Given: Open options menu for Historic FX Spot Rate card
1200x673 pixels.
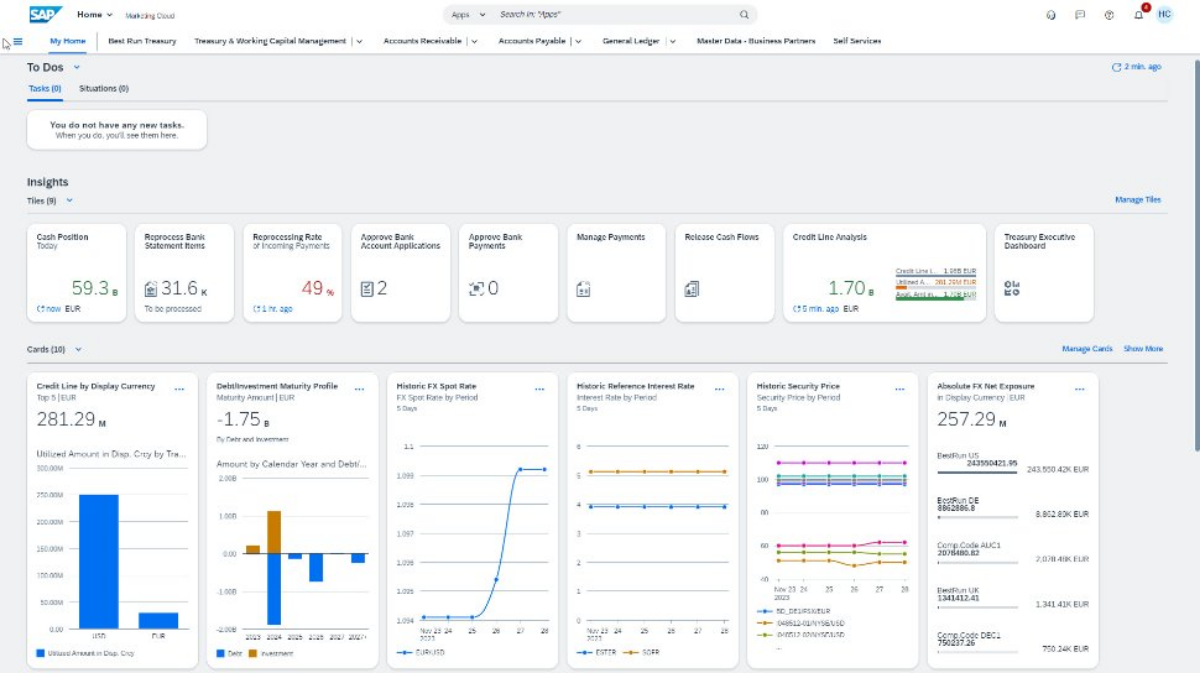Looking at the screenshot, I should click(539, 389).
